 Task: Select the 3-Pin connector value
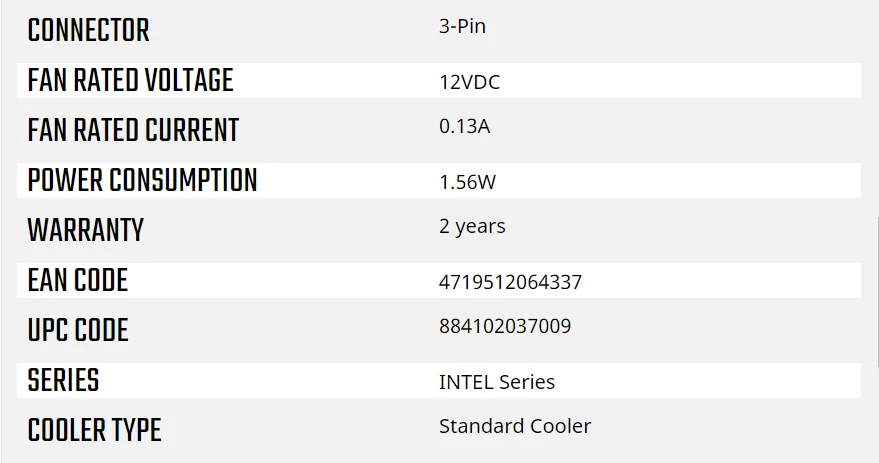tap(462, 27)
